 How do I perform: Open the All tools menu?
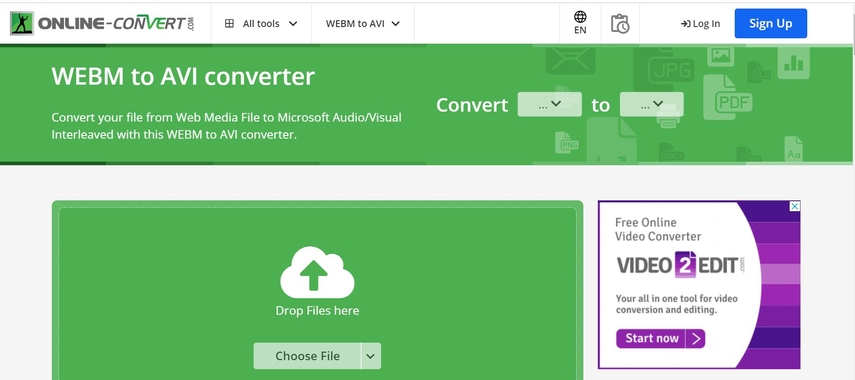point(261,23)
